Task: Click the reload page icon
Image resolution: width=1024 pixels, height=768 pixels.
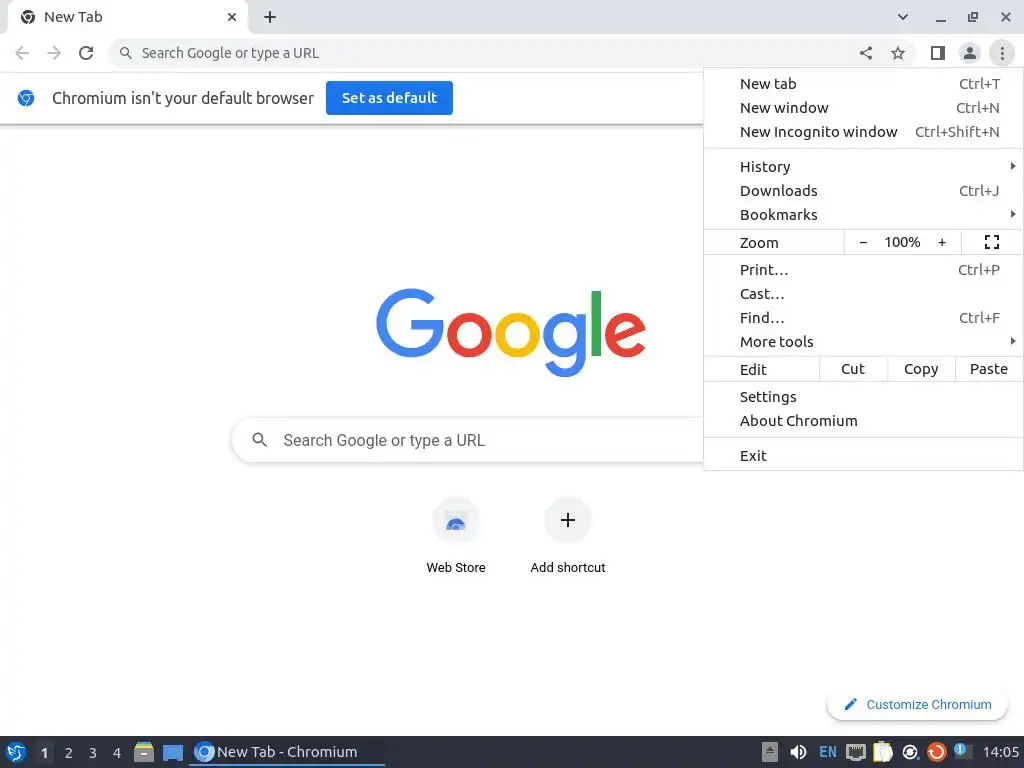Action: pyautogui.click(x=86, y=53)
